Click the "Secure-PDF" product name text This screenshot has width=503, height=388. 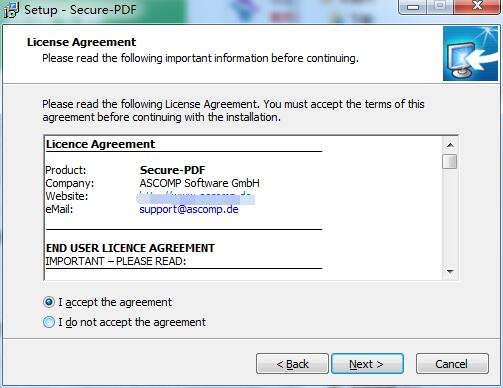(x=173, y=170)
